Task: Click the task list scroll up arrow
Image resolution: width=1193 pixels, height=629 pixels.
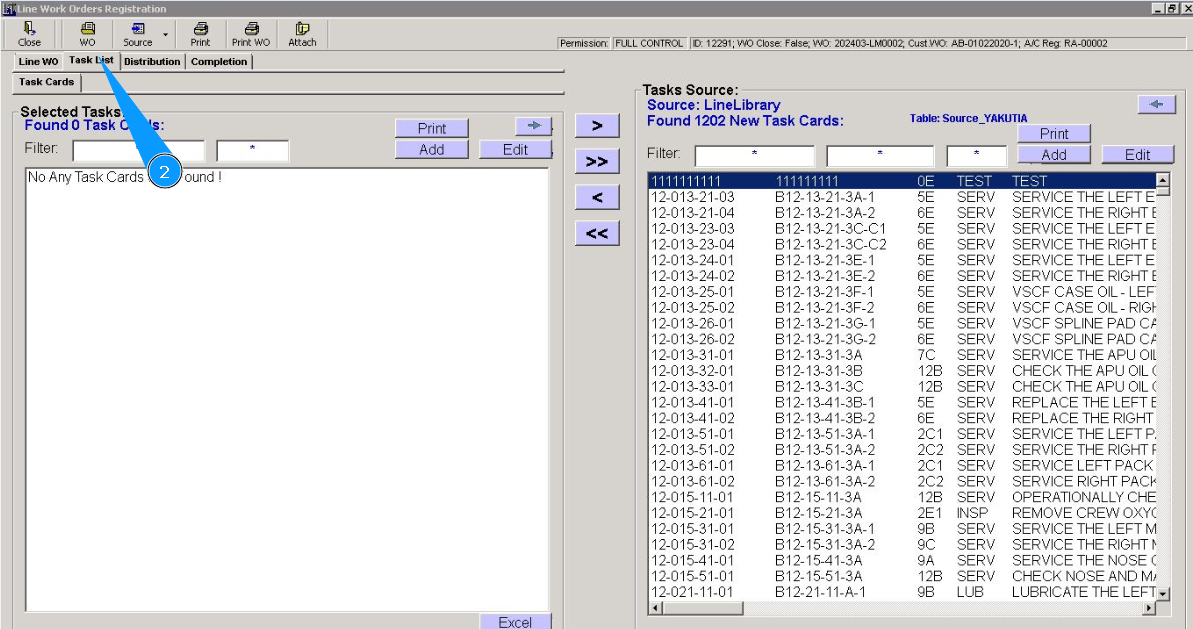Action: pos(1163,180)
